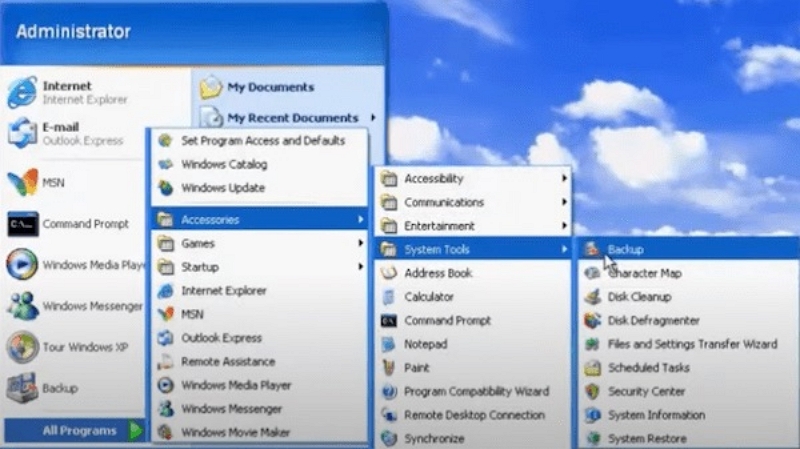Screen dimensions: 800x449
Task: Click Tour Windows XP icon
Action: point(22,347)
